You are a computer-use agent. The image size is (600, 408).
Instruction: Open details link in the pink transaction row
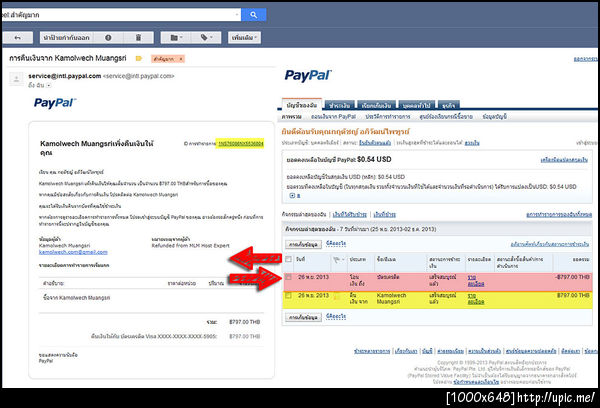click(476, 281)
